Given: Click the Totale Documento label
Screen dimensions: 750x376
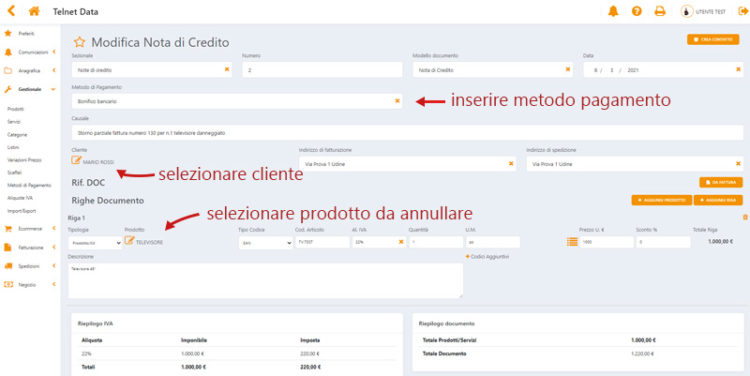Looking at the screenshot, I should tap(444, 354).
